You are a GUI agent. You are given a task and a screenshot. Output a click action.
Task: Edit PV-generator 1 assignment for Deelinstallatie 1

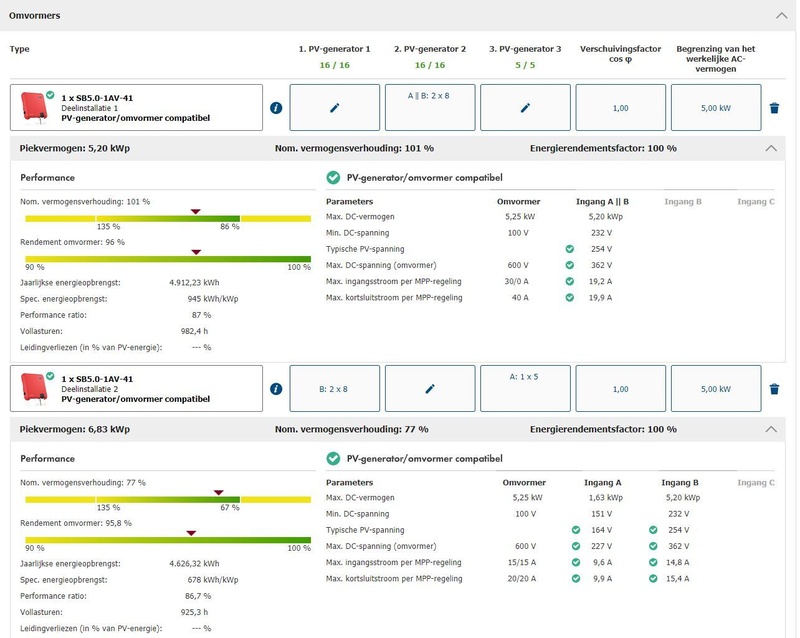(x=335, y=108)
